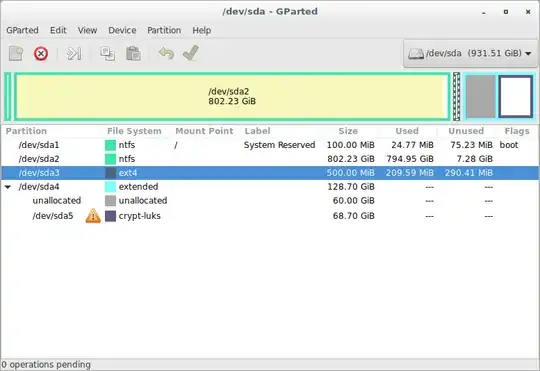The image size is (540, 371).
Task: Sort by the Size column header
Action: (348, 131)
